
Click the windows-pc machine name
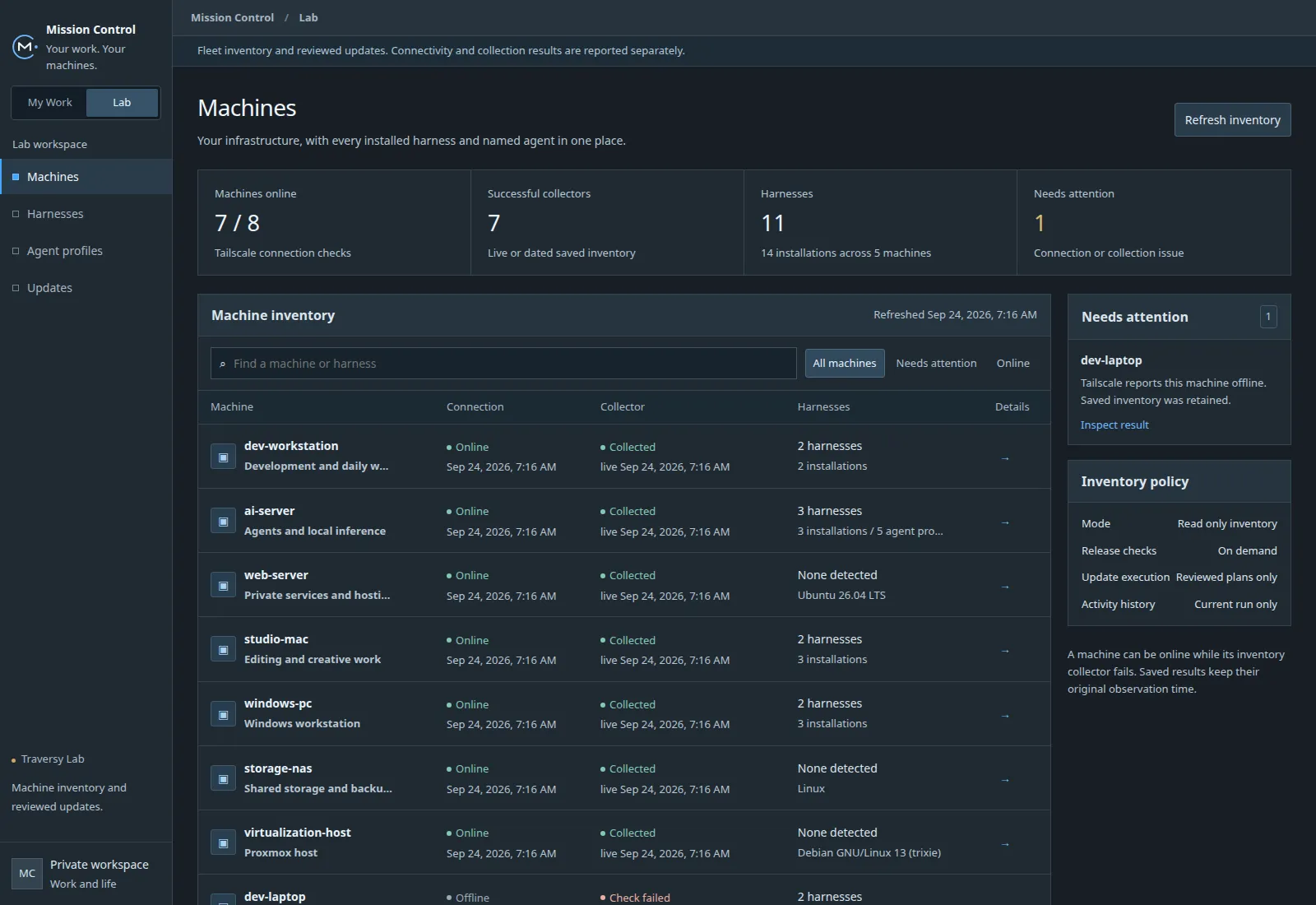[x=278, y=703]
